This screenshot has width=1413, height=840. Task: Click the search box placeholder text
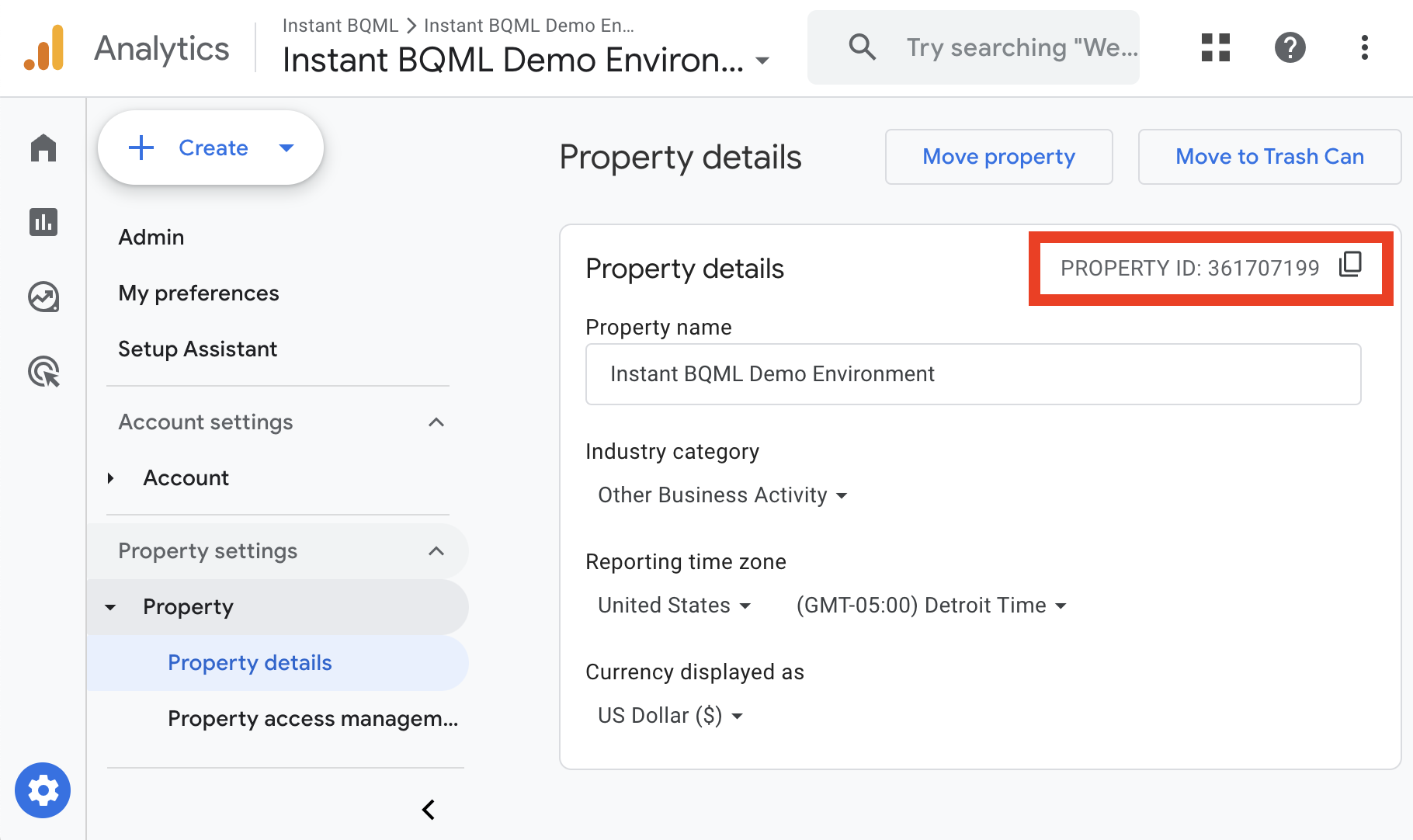click(x=1022, y=47)
